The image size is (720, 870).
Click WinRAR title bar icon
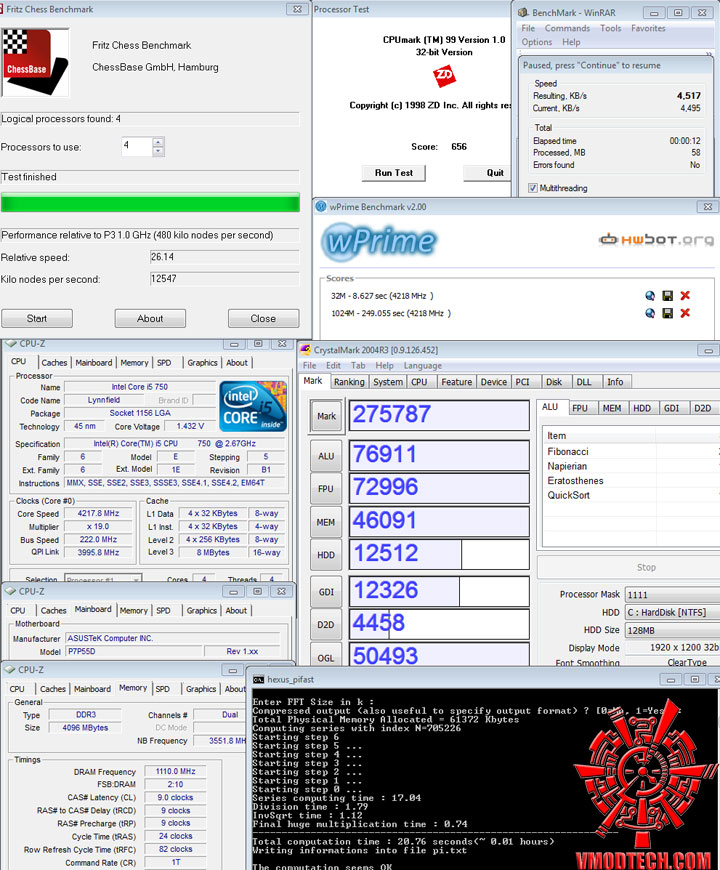coord(523,12)
